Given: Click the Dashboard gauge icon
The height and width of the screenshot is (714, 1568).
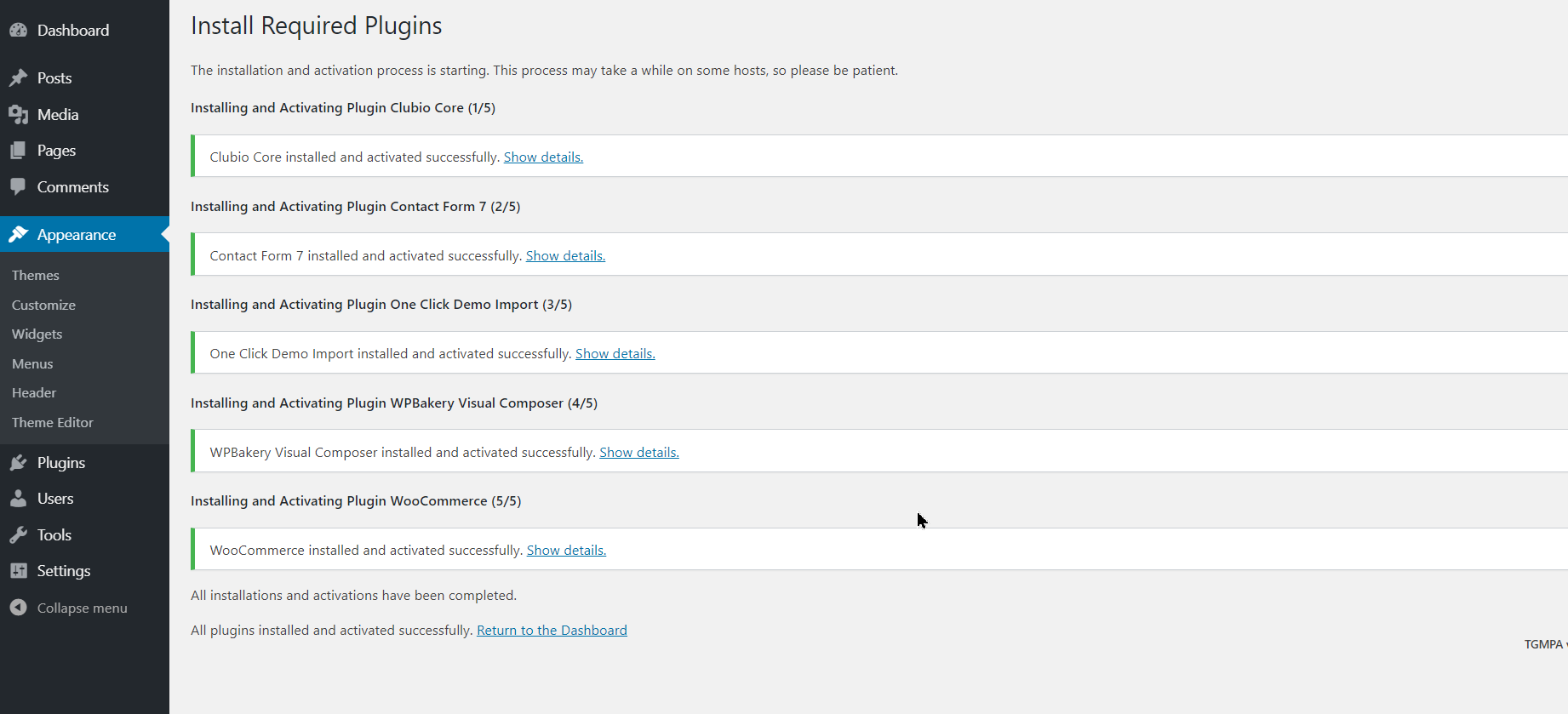Looking at the screenshot, I should (18, 31).
